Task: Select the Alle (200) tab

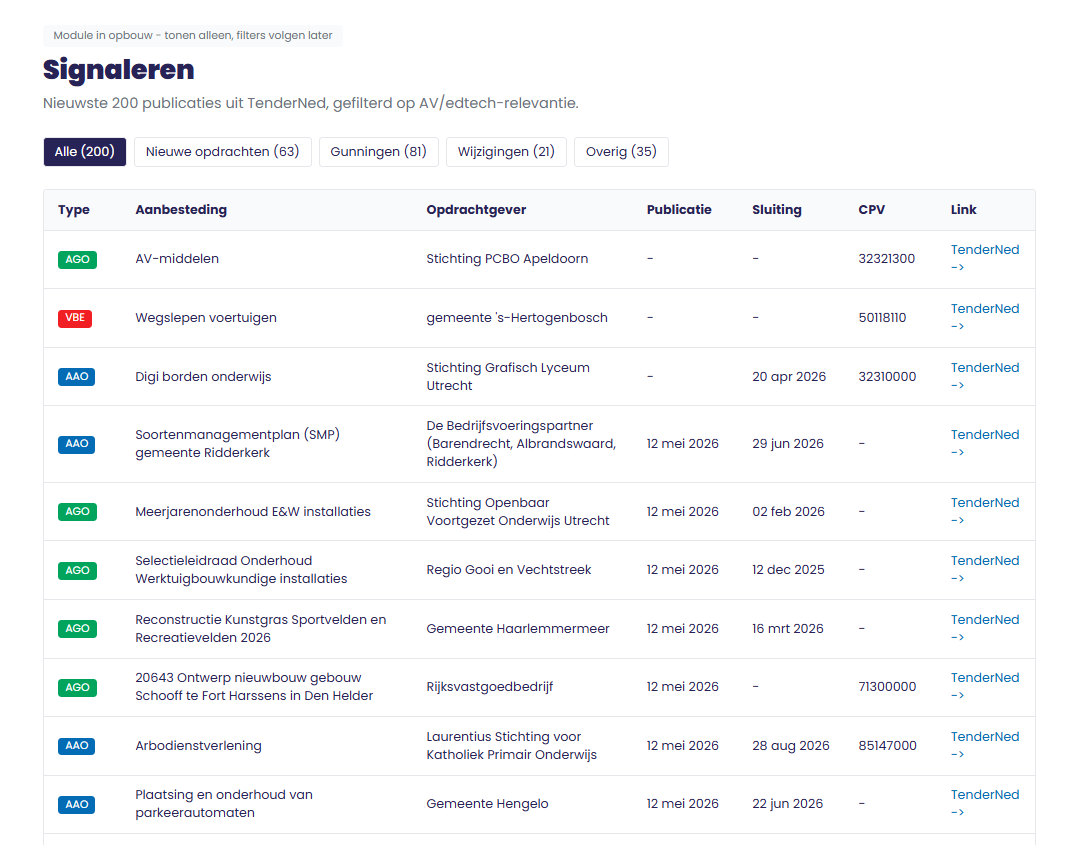Action: pos(85,152)
